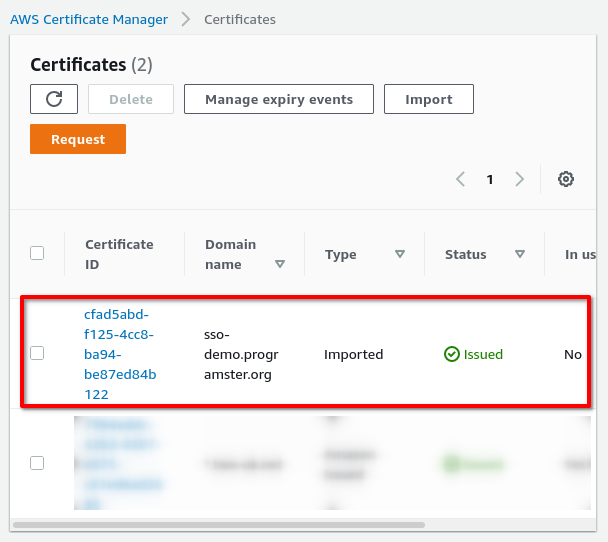The height and width of the screenshot is (542, 608).
Task: Click the horizontal scrollbar at bottom
Action: (219, 525)
